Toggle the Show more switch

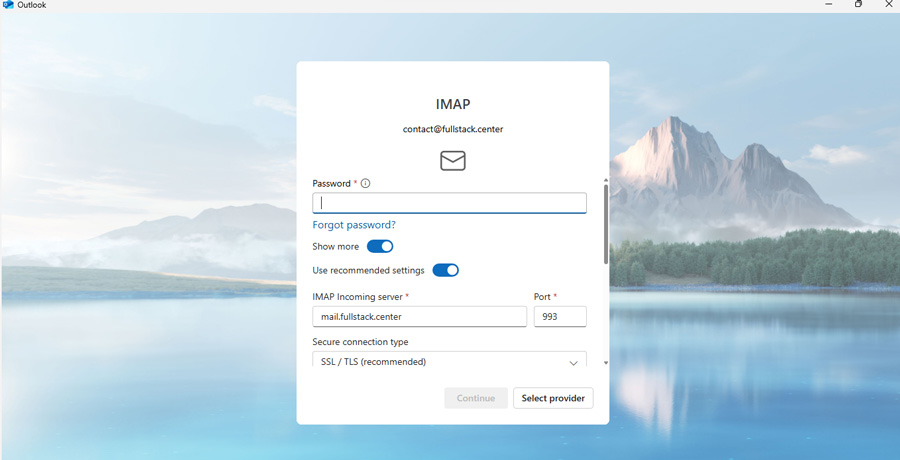[x=380, y=246]
